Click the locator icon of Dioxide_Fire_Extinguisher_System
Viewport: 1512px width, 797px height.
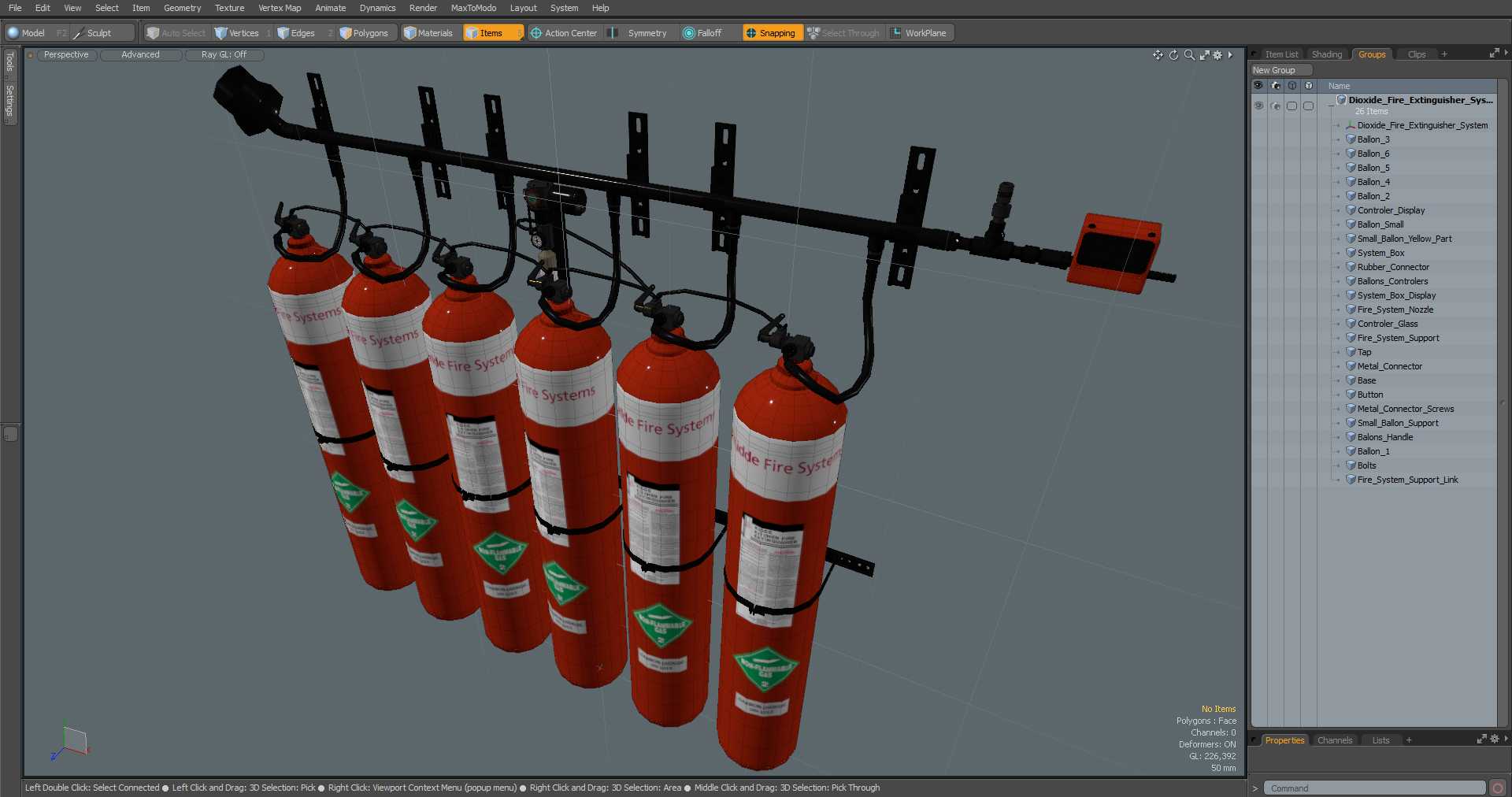pos(1351,125)
